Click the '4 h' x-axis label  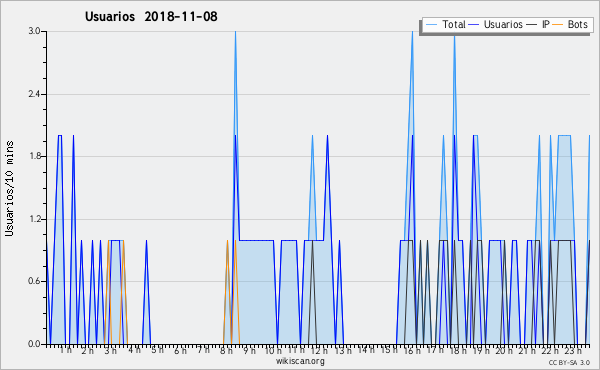[134, 350]
